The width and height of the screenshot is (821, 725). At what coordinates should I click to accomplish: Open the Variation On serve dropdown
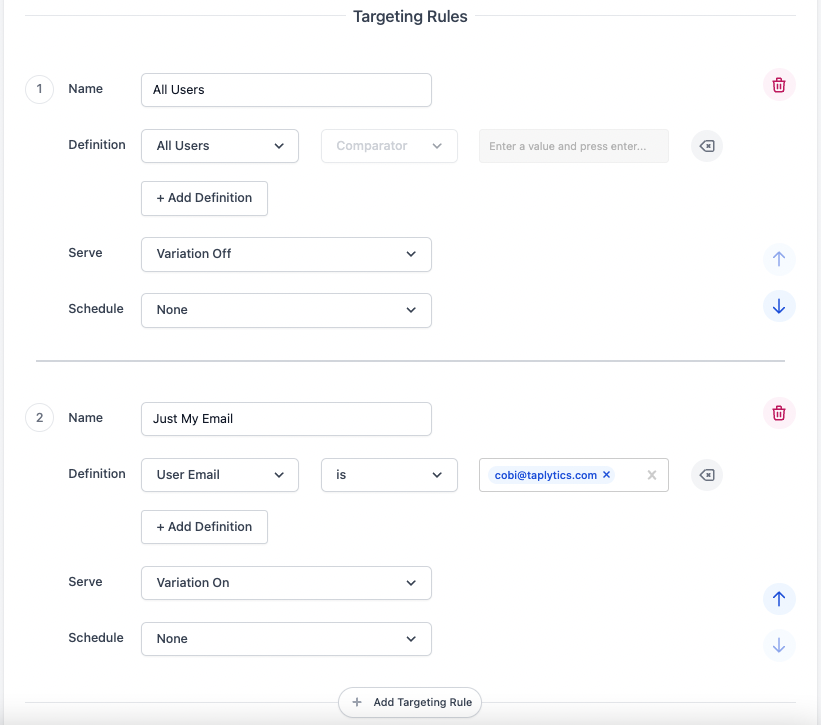click(286, 583)
